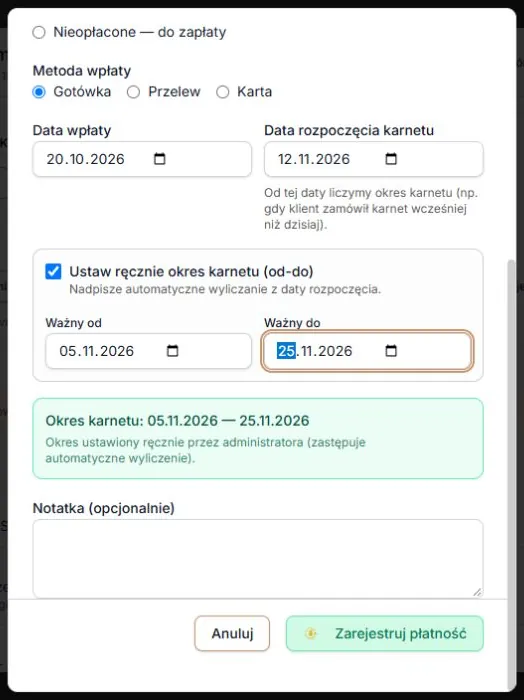Click the Anuluj button
524x700 pixels.
(x=232, y=633)
